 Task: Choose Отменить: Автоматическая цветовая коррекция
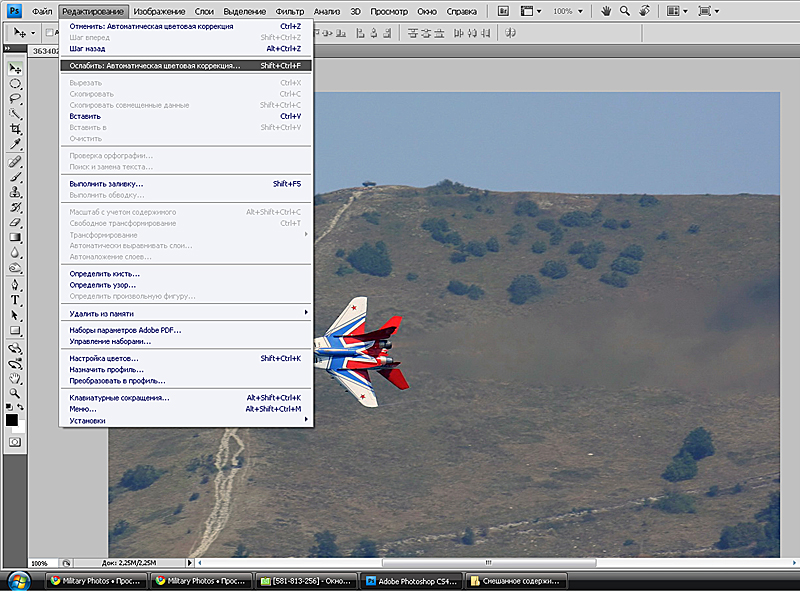pos(186,26)
